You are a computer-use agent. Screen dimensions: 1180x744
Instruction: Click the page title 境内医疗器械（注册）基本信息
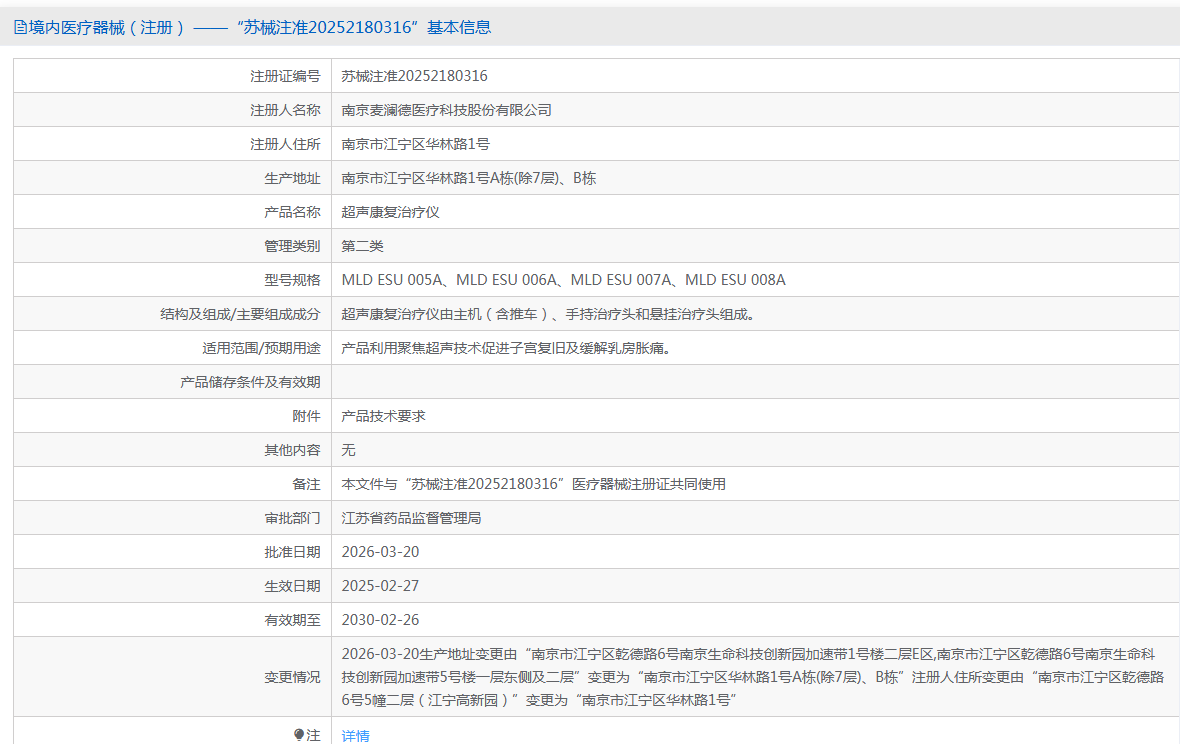point(260,28)
